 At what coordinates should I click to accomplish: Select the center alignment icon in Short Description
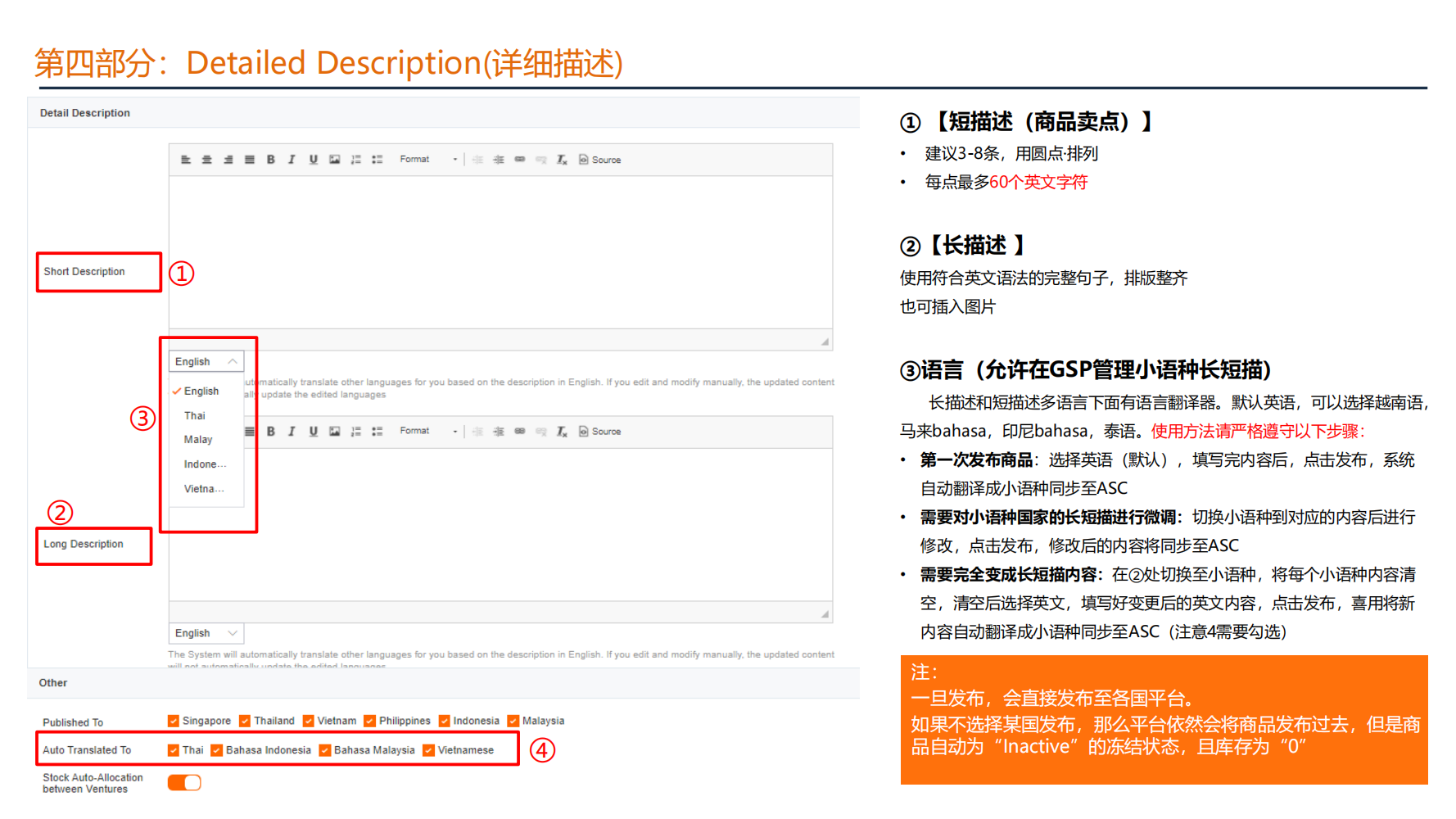tap(206, 159)
